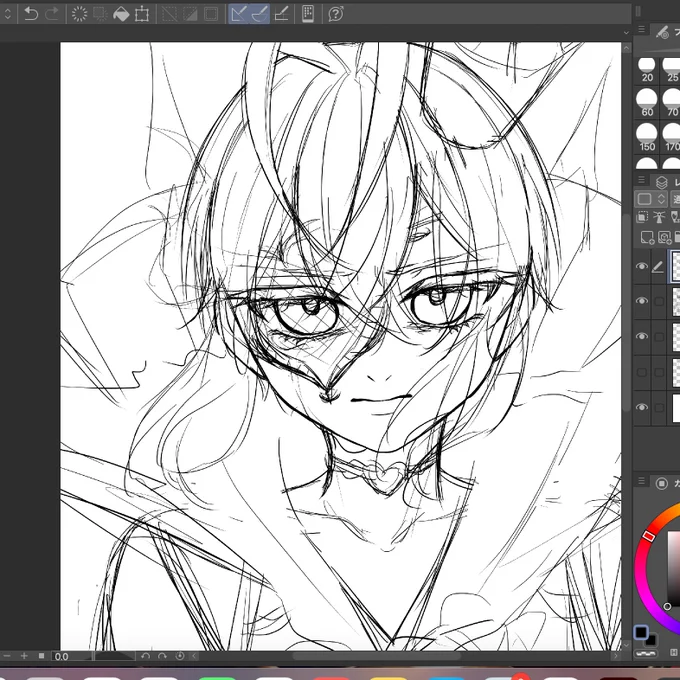This screenshot has height=680, width=680.
Task: Reset canvas rotation icon
Action: (x=179, y=656)
